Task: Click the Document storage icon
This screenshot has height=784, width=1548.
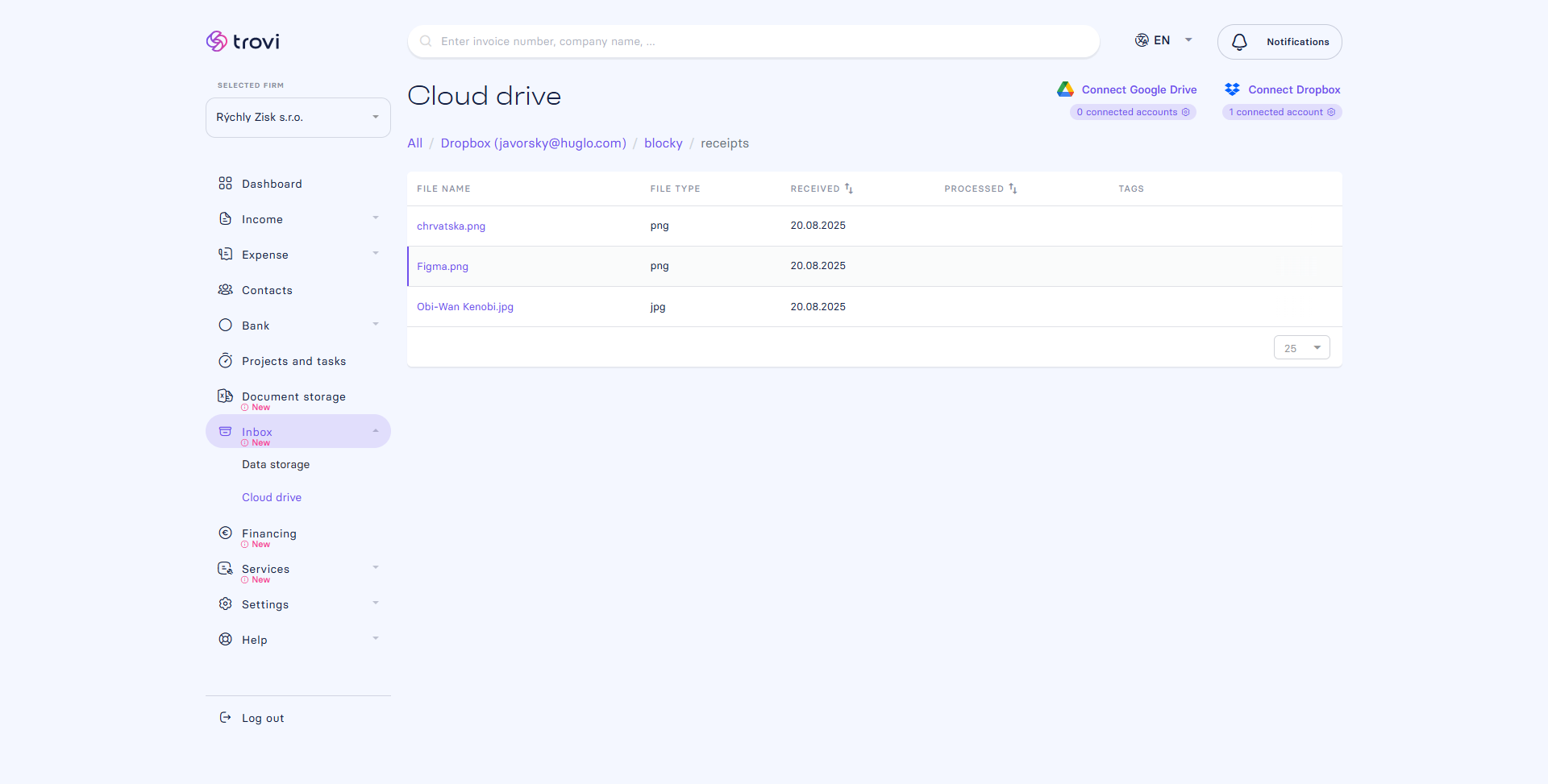Action: (x=225, y=396)
